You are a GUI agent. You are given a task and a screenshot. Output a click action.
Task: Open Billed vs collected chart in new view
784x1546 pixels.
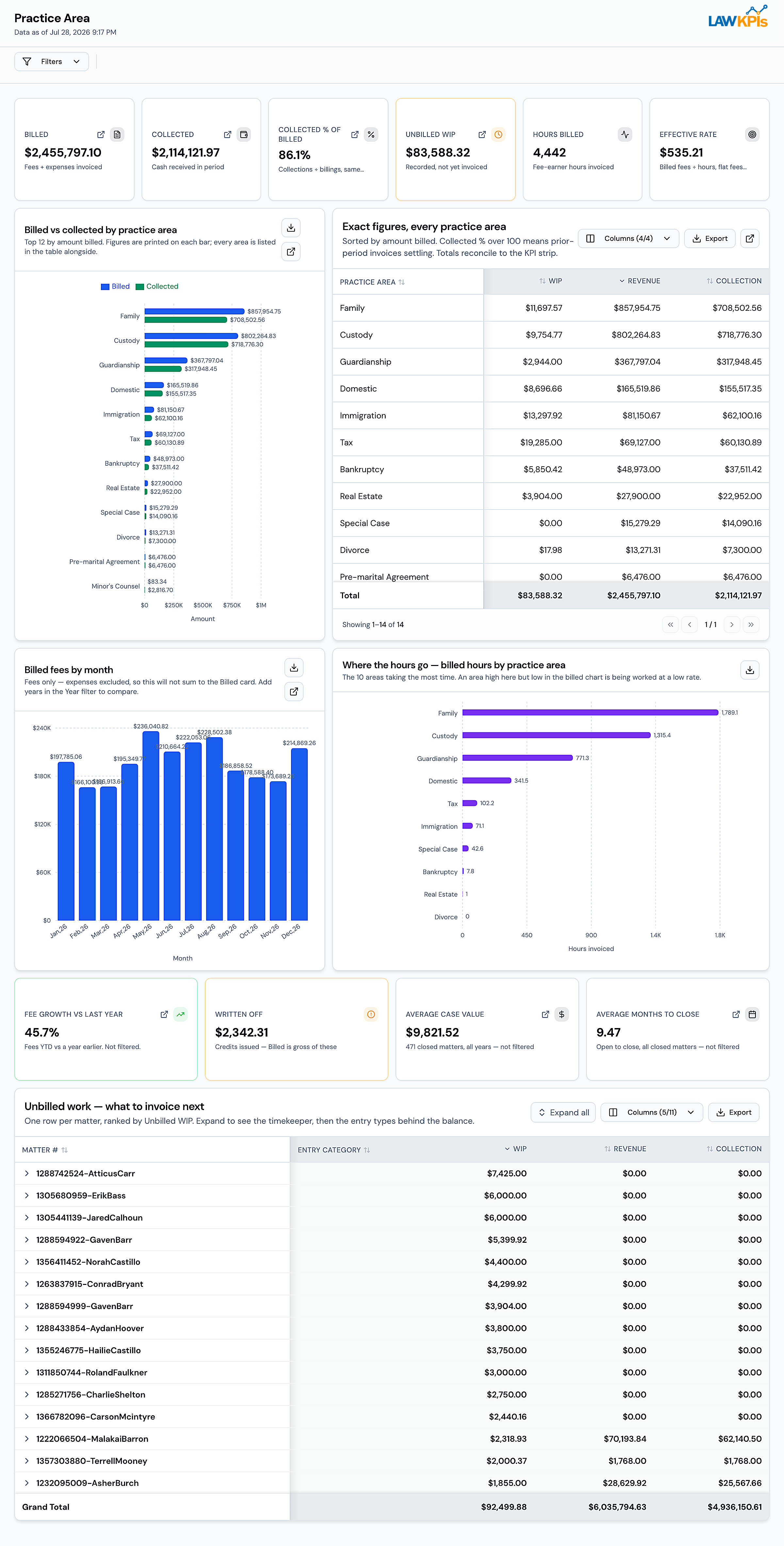coord(291,252)
